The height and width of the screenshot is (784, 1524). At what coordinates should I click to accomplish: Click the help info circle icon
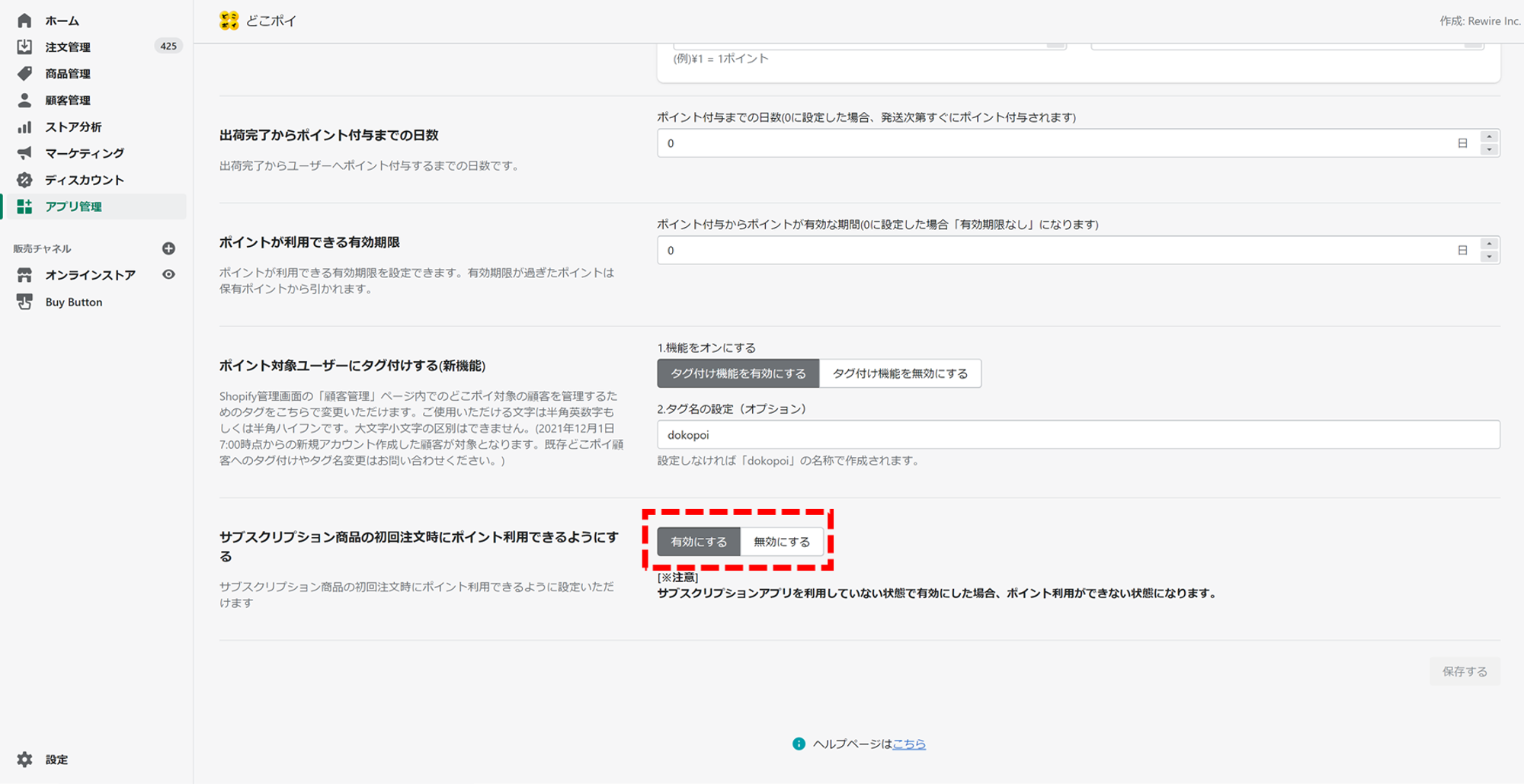799,744
